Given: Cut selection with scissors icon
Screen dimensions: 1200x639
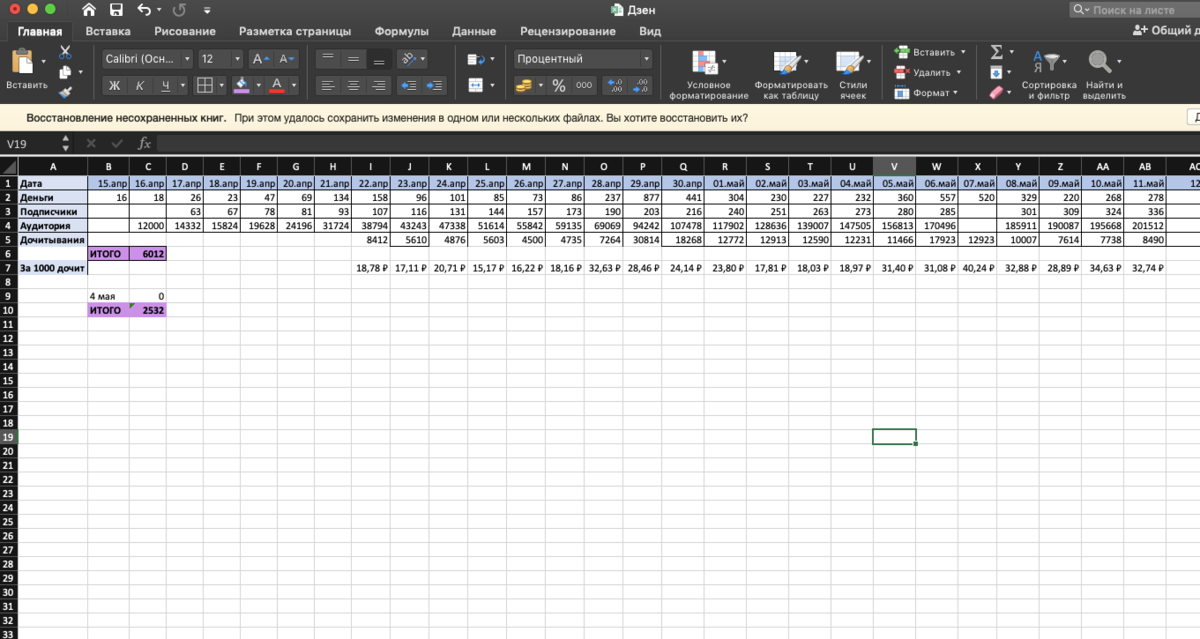Looking at the screenshot, I should 65,52.
